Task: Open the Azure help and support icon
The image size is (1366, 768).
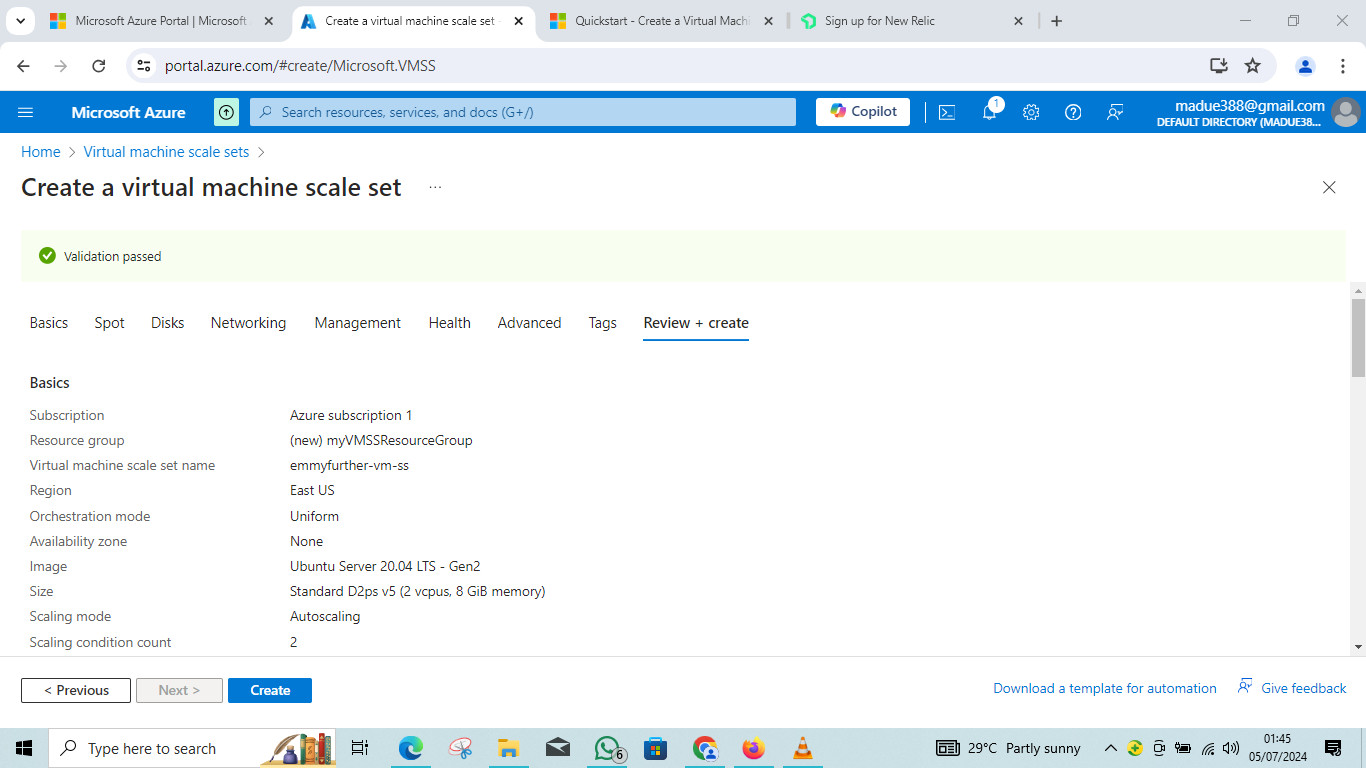Action: pyautogui.click(x=1073, y=112)
